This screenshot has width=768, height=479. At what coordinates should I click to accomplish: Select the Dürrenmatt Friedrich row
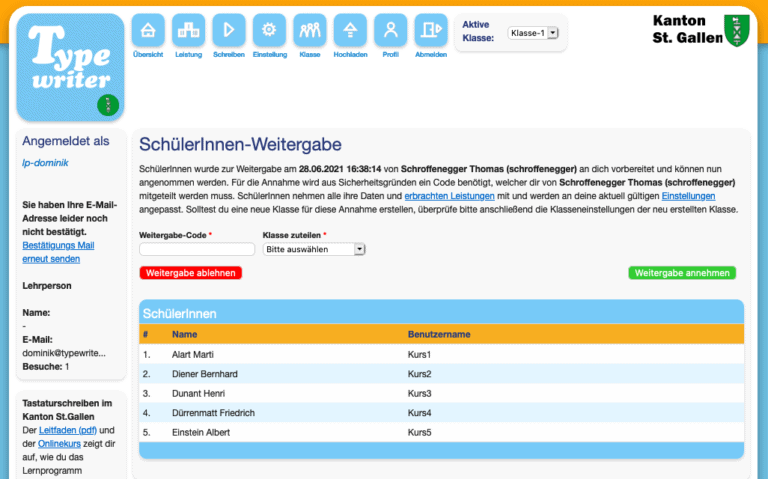pos(441,413)
